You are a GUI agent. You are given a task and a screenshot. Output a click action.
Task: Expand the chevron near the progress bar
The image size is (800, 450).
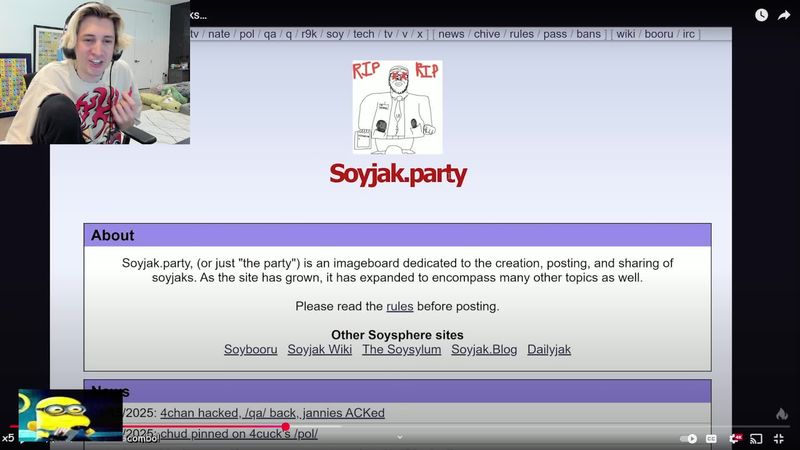point(400,436)
